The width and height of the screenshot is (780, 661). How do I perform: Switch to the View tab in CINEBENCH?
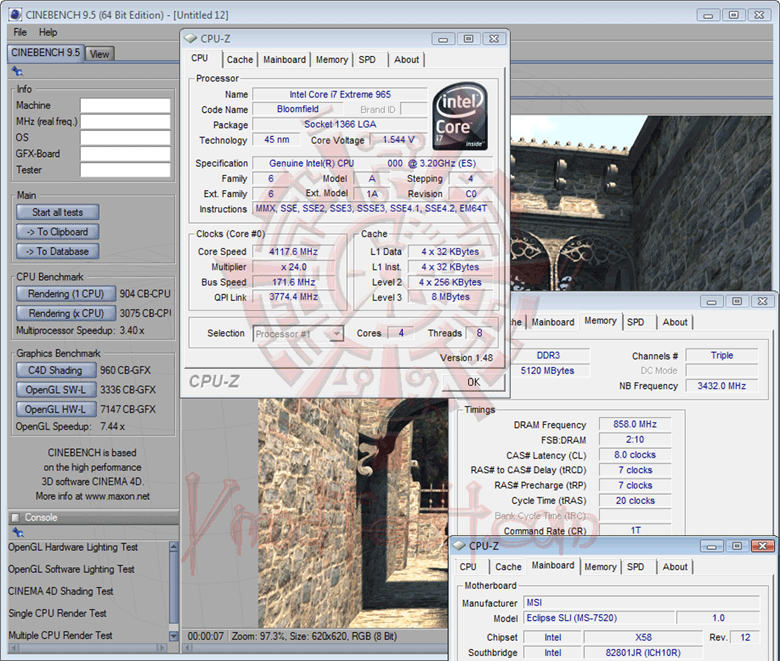(99, 54)
